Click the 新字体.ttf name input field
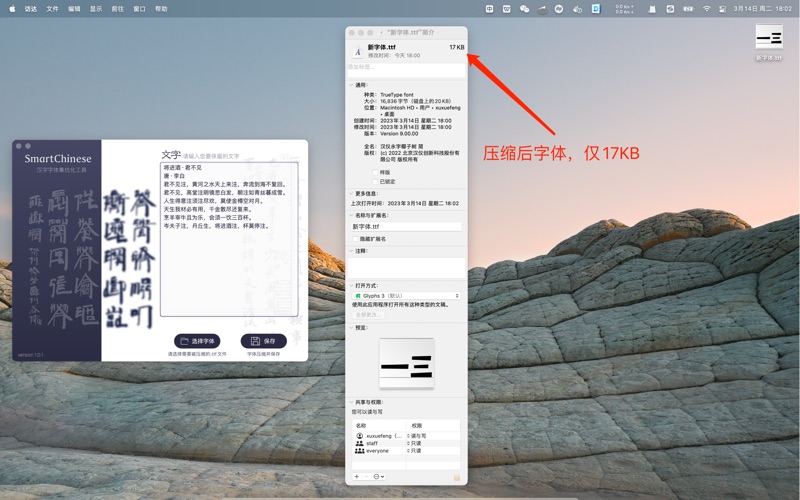Screen dimensions: 800x500 point(406,227)
